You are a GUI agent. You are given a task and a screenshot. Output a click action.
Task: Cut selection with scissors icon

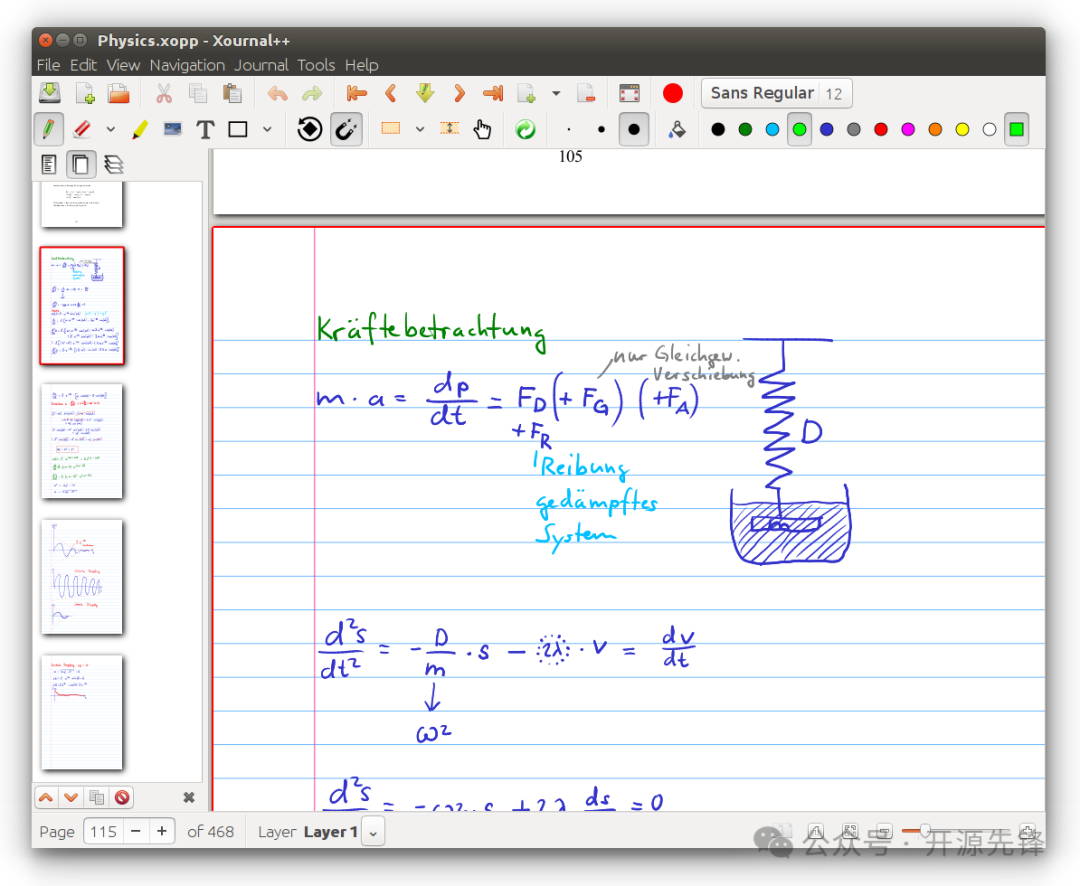164,93
